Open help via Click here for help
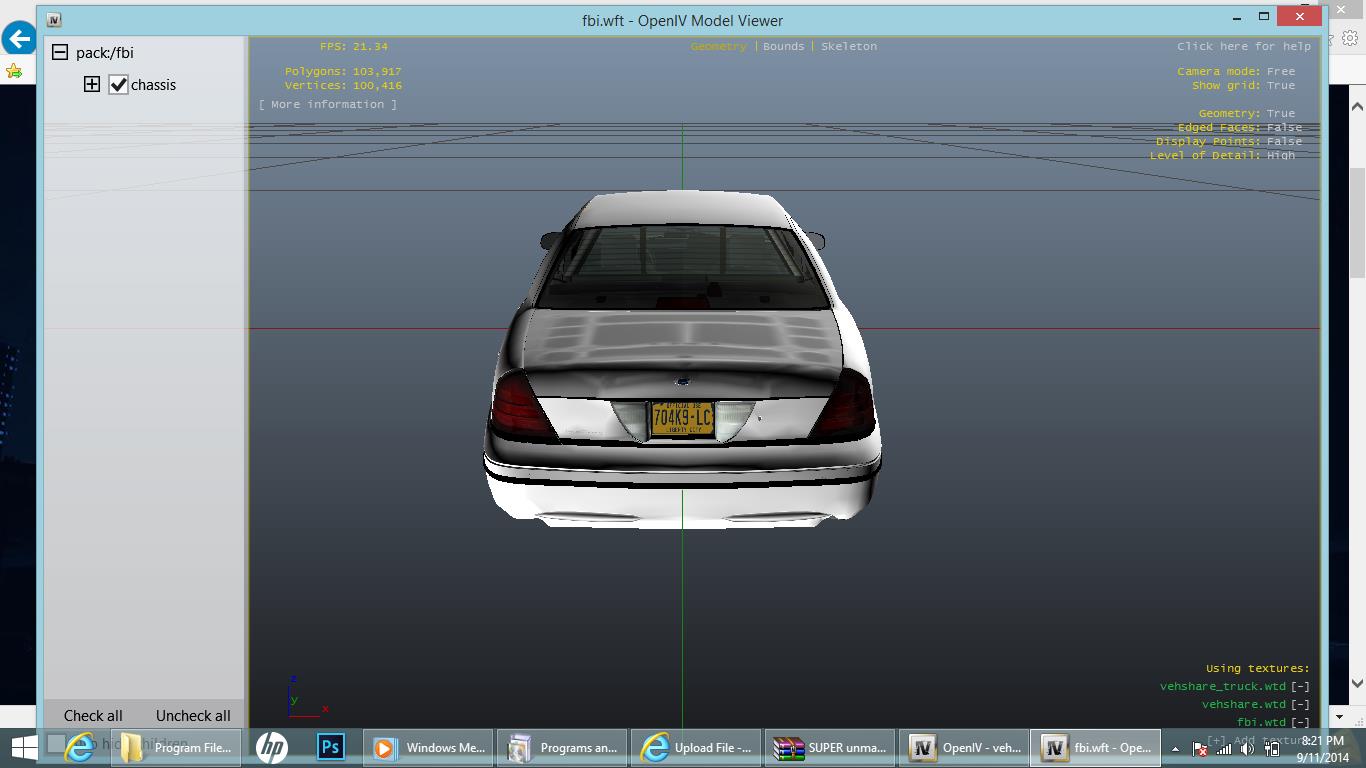The height and width of the screenshot is (768, 1366). pos(1243,47)
